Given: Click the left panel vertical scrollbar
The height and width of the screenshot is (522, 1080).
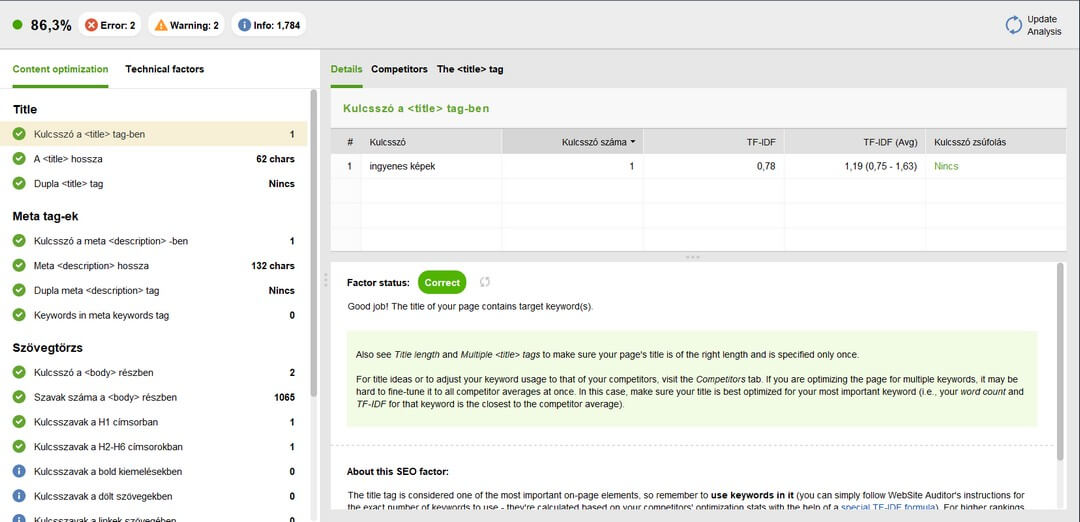Looking at the screenshot, I should tap(314, 250).
